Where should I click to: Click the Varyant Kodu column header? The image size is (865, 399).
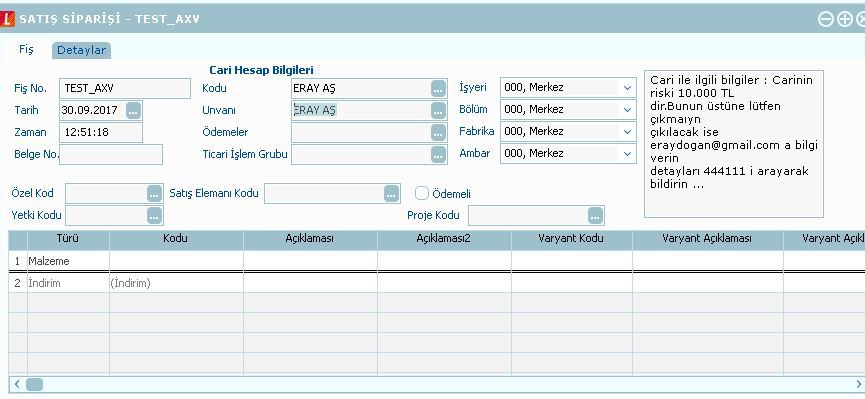click(572, 239)
